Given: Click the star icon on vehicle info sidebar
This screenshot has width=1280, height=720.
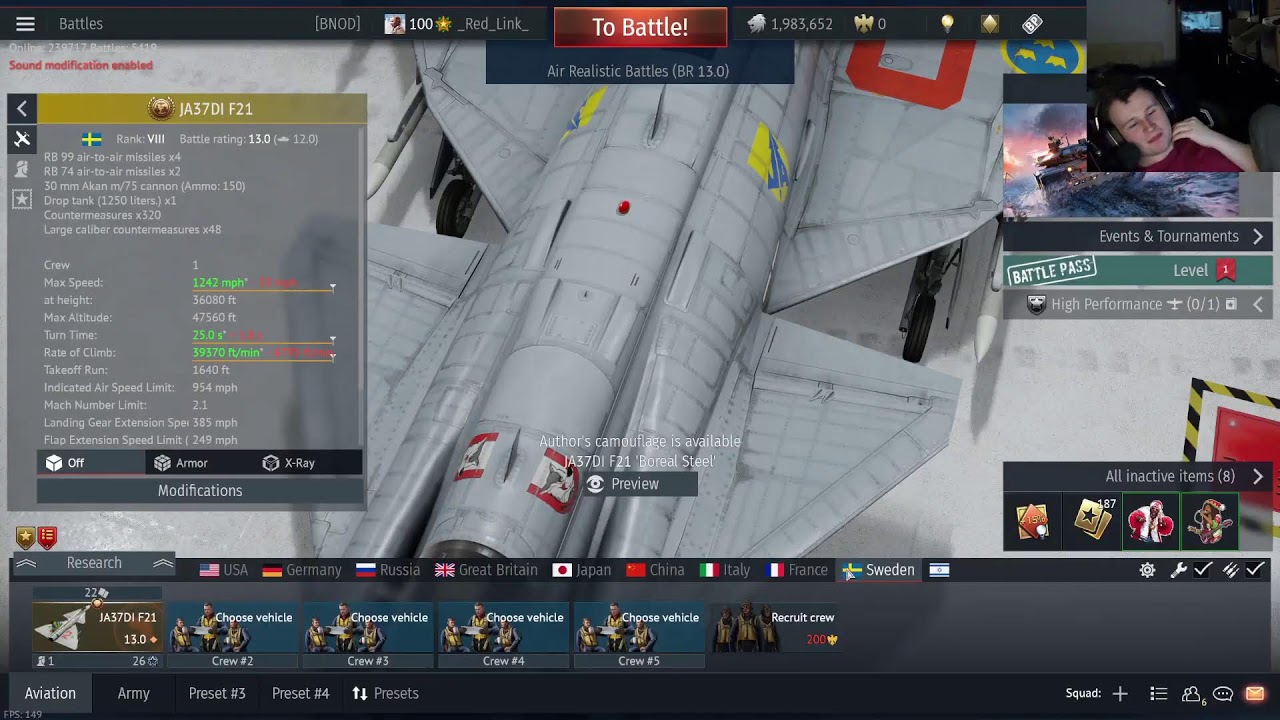Looking at the screenshot, I should [x=22, y=200].
